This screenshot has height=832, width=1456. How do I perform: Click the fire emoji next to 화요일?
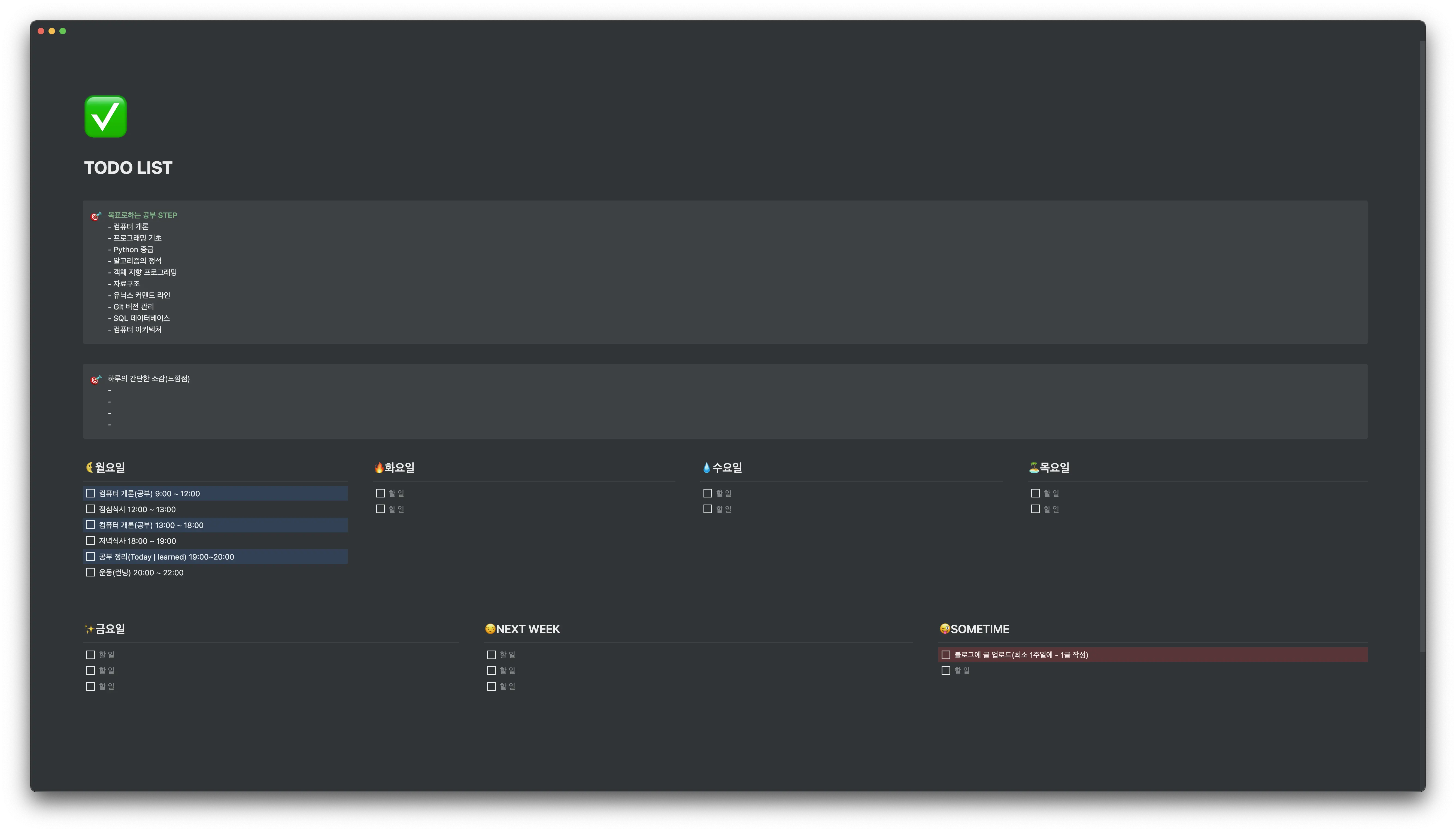(379, 467)
